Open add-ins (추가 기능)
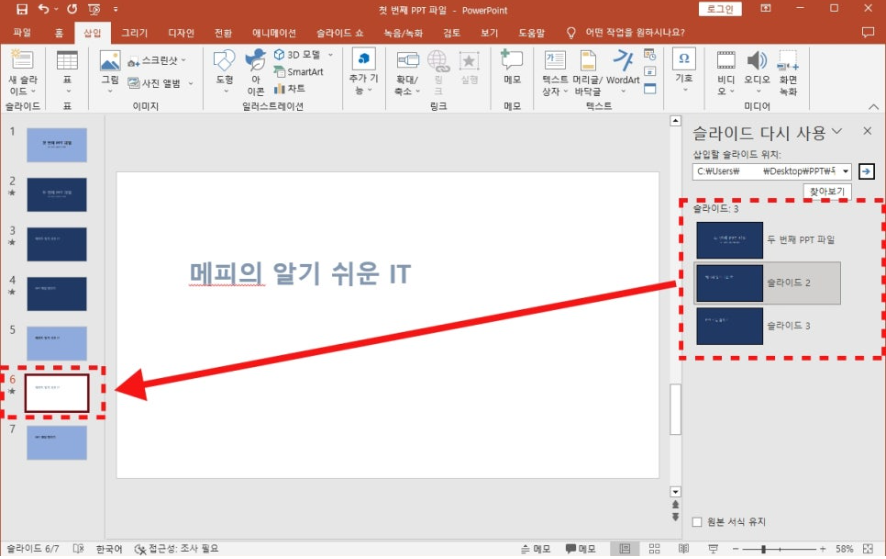Viewport: 886px width, 559px height. click(363, 72)
